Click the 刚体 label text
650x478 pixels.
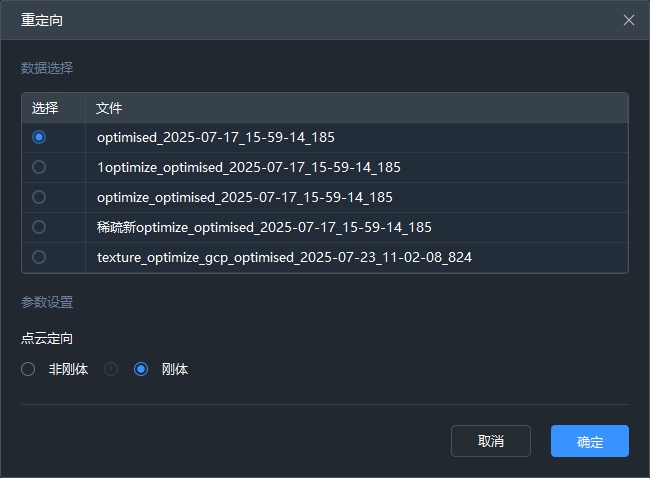(175, 369)
